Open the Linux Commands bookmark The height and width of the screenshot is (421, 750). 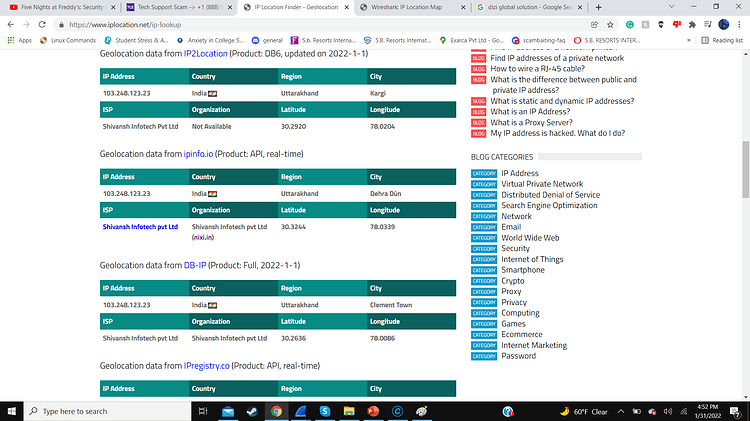point(68,40)
